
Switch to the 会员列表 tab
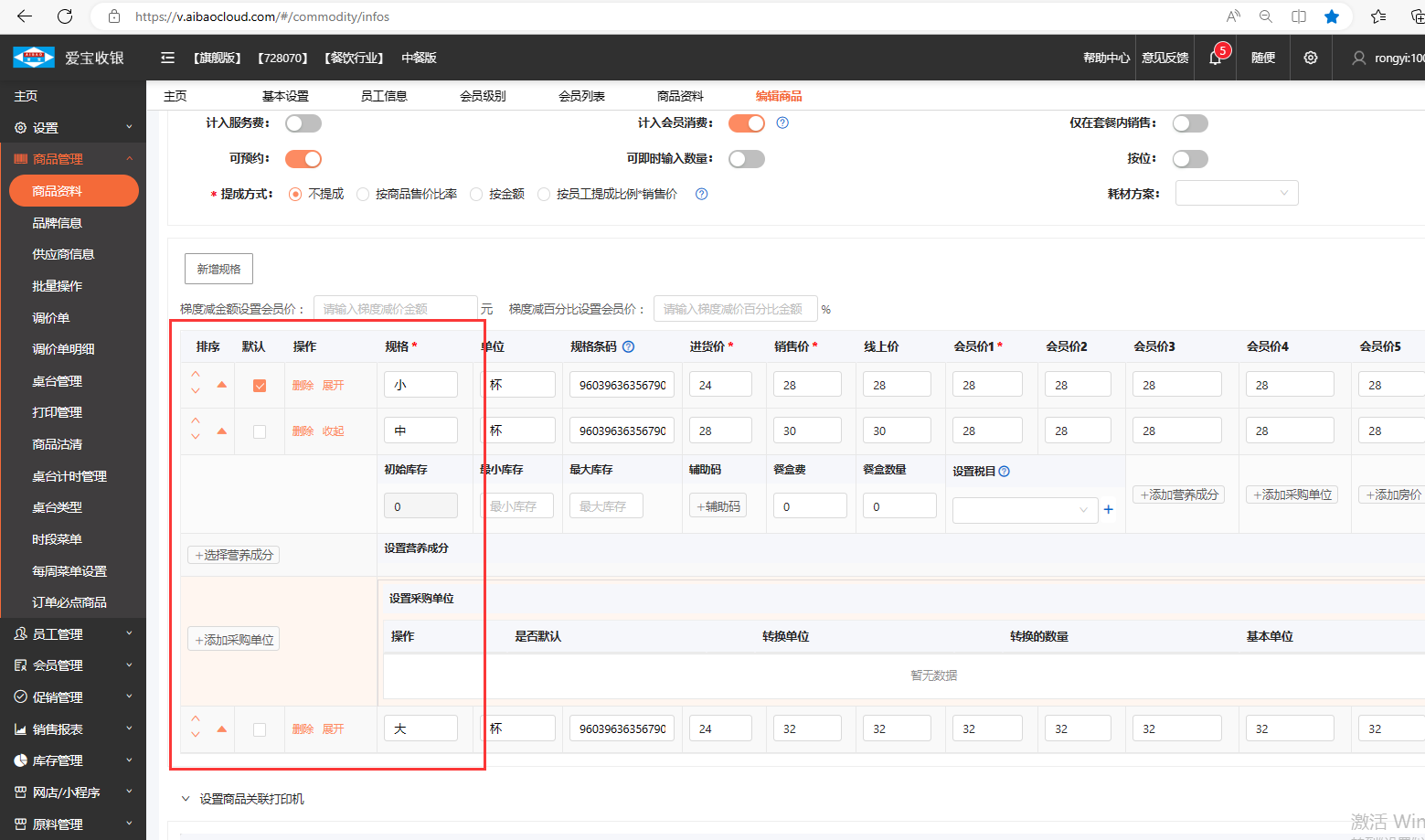click(x=581, y=96)
